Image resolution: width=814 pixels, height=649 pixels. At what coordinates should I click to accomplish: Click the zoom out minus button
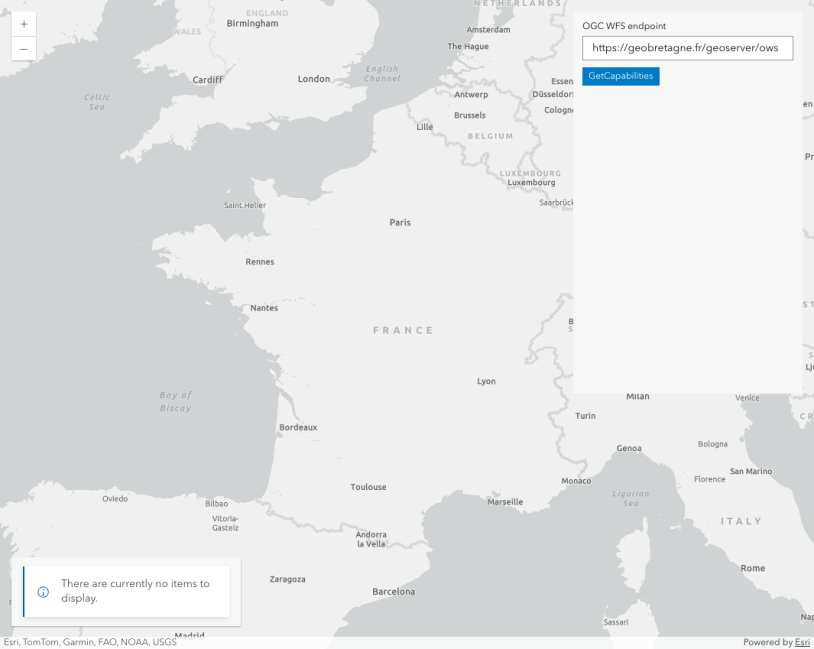[23, 49]
